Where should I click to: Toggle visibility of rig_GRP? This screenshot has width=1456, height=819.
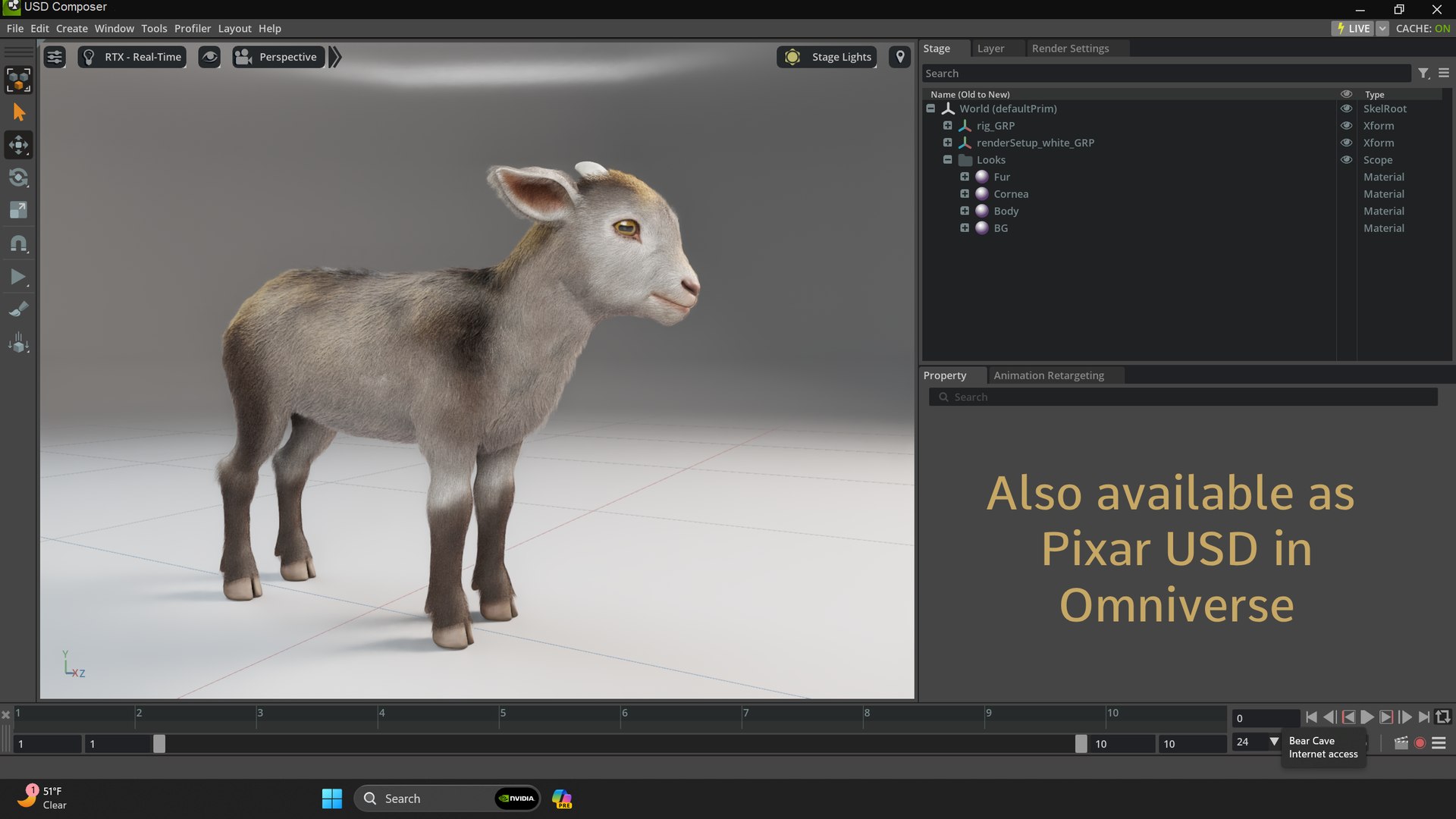(1347, 126)
